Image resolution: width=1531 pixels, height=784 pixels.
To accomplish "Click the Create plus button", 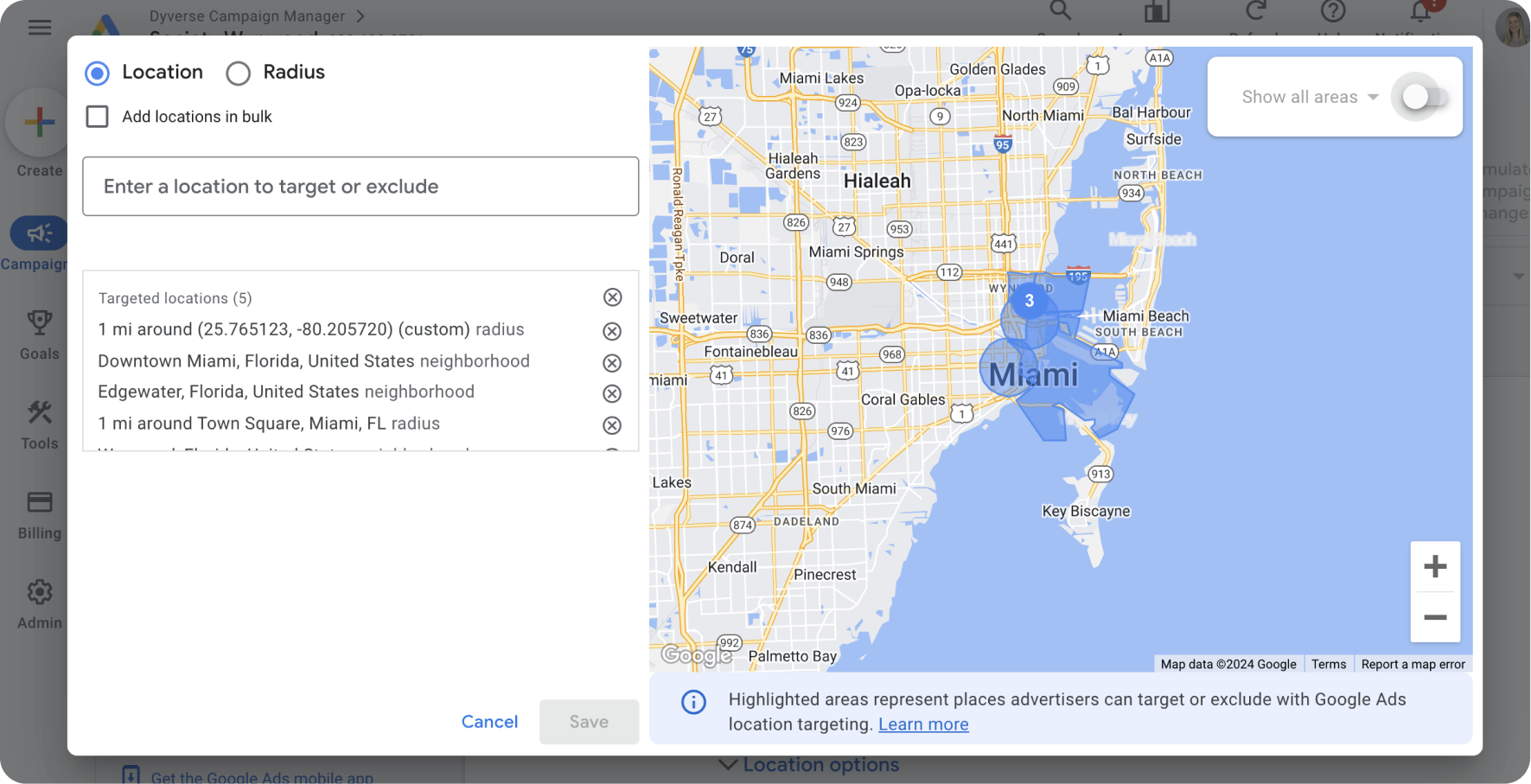I will tap(39, 121).
